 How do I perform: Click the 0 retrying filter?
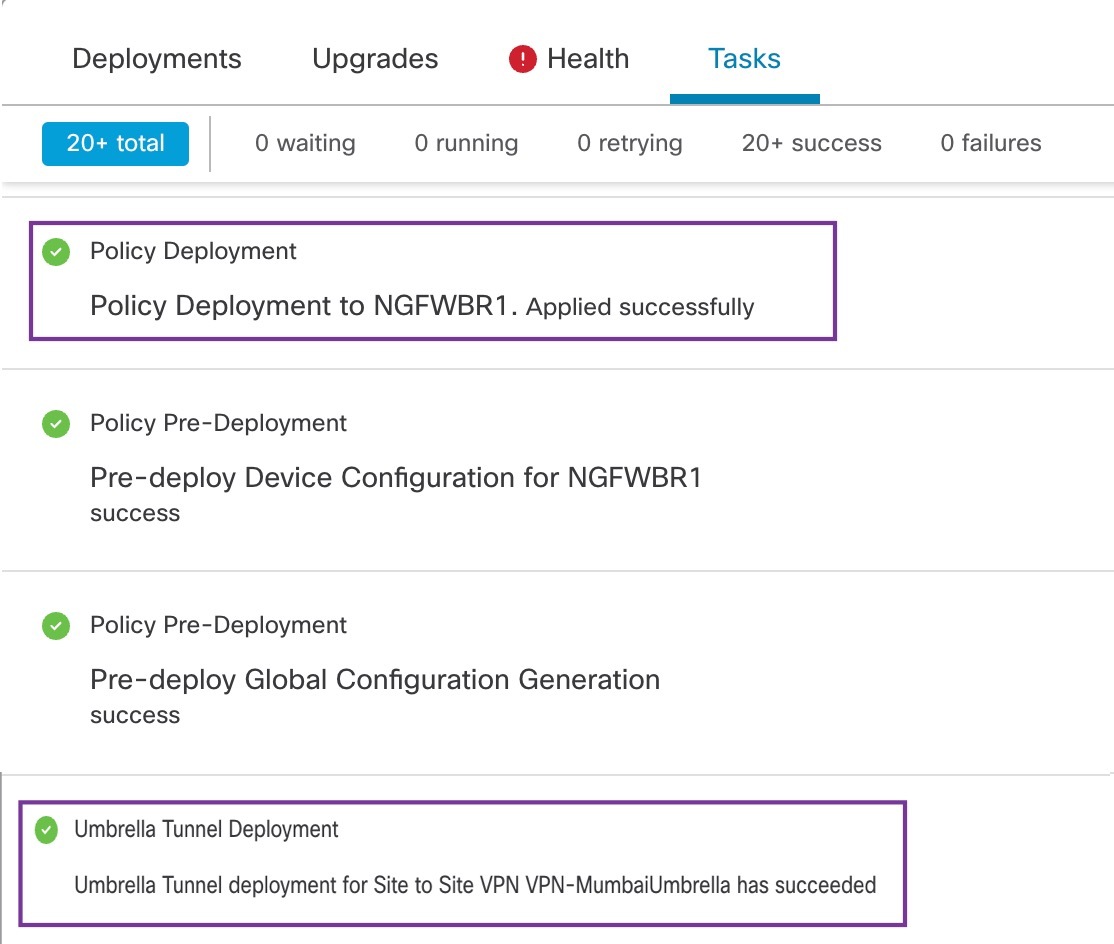629,143
